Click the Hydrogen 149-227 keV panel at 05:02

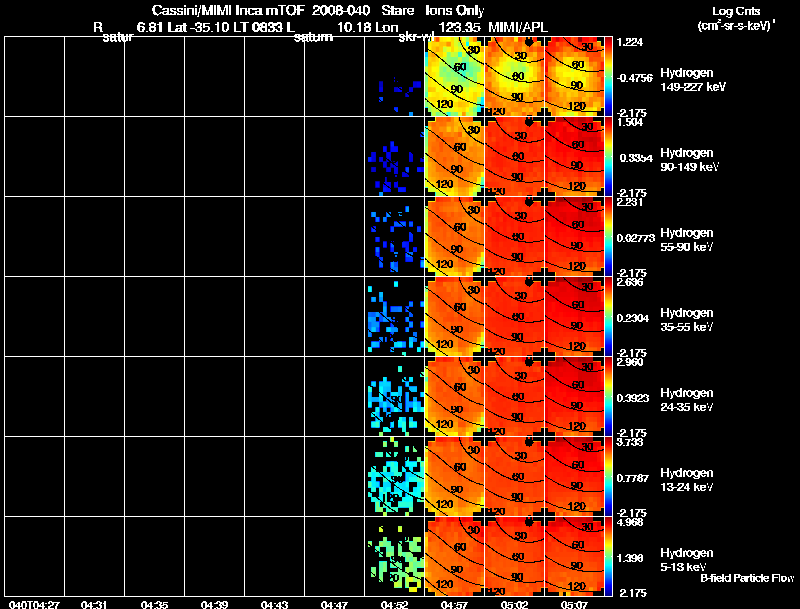[514, 77]
